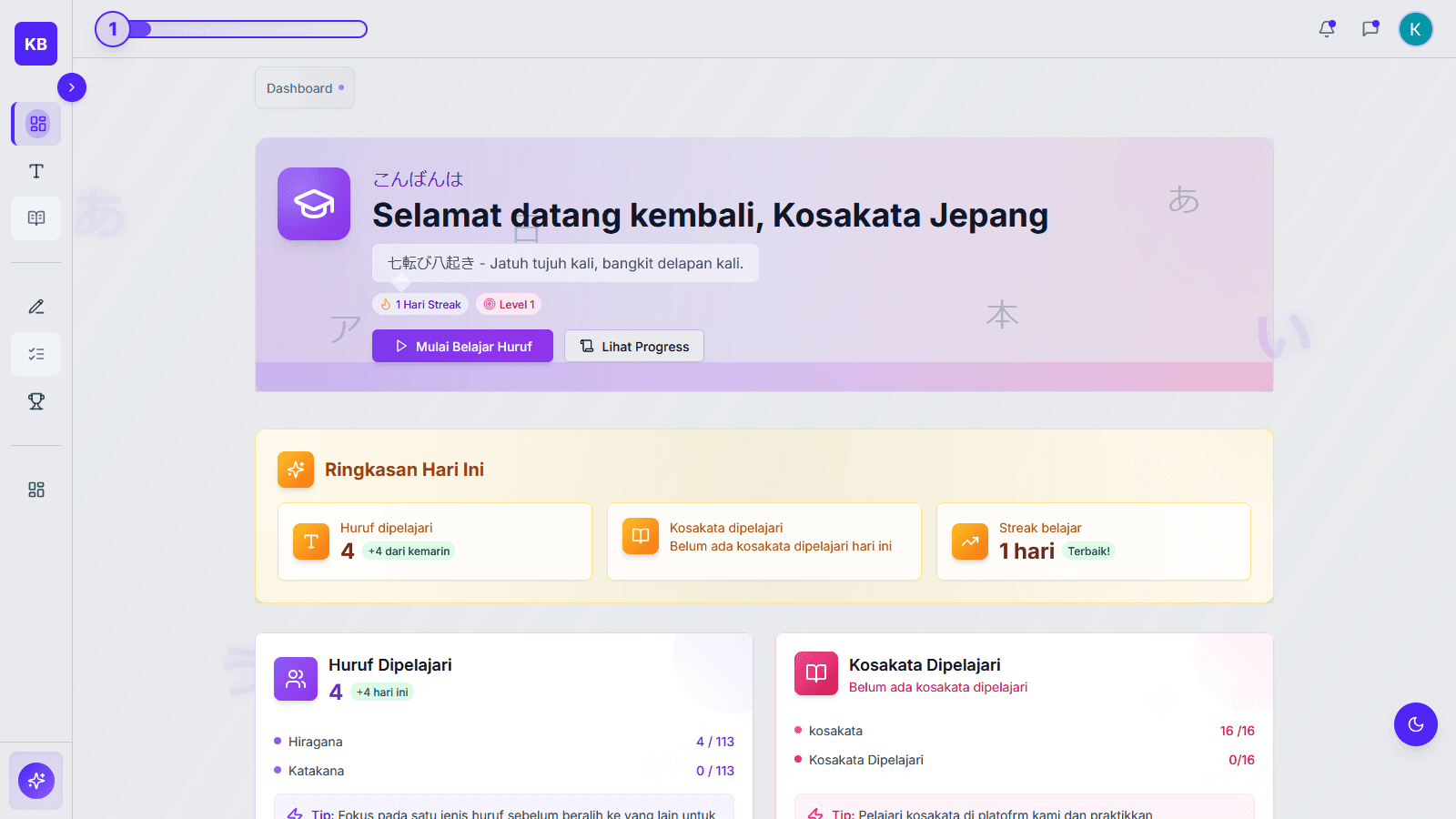Open the AI assistant sparkle icon
Image resolution: width=1456 pixels, height=819 pixels.
click(x=35, y=780)
